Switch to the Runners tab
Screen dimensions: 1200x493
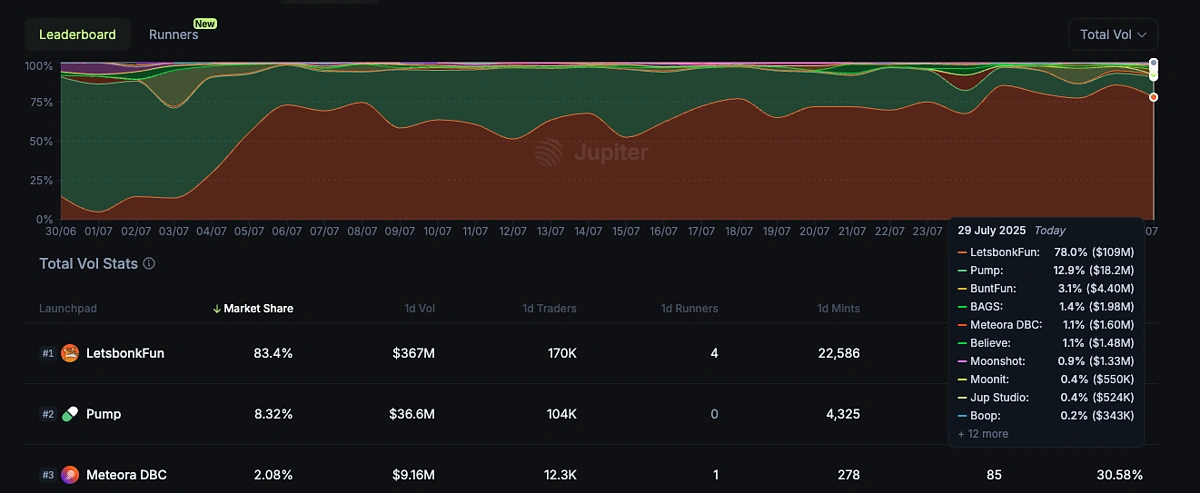point(174,34)
